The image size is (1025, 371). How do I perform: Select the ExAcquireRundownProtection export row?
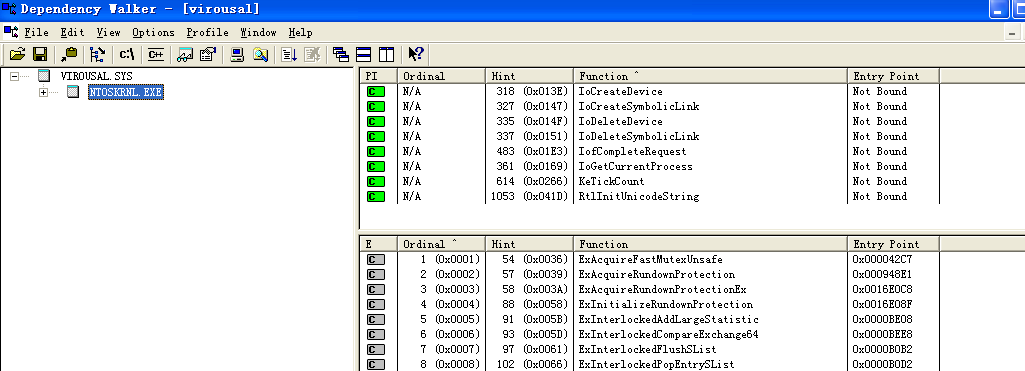[x=650, y=274]
